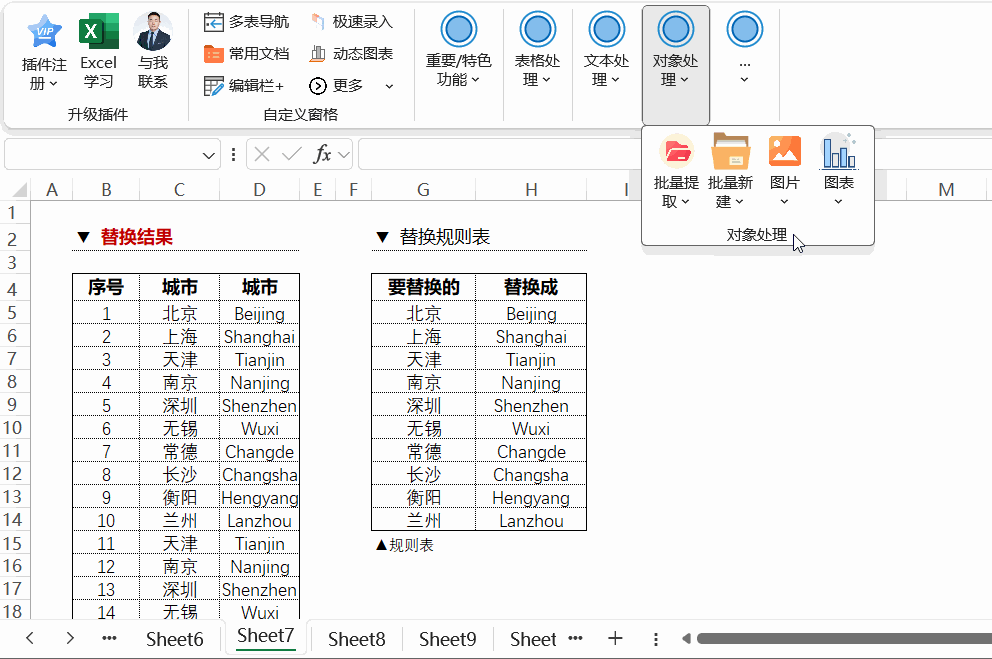Add a new sheet
992x659 pixels.
coord(615,638)
